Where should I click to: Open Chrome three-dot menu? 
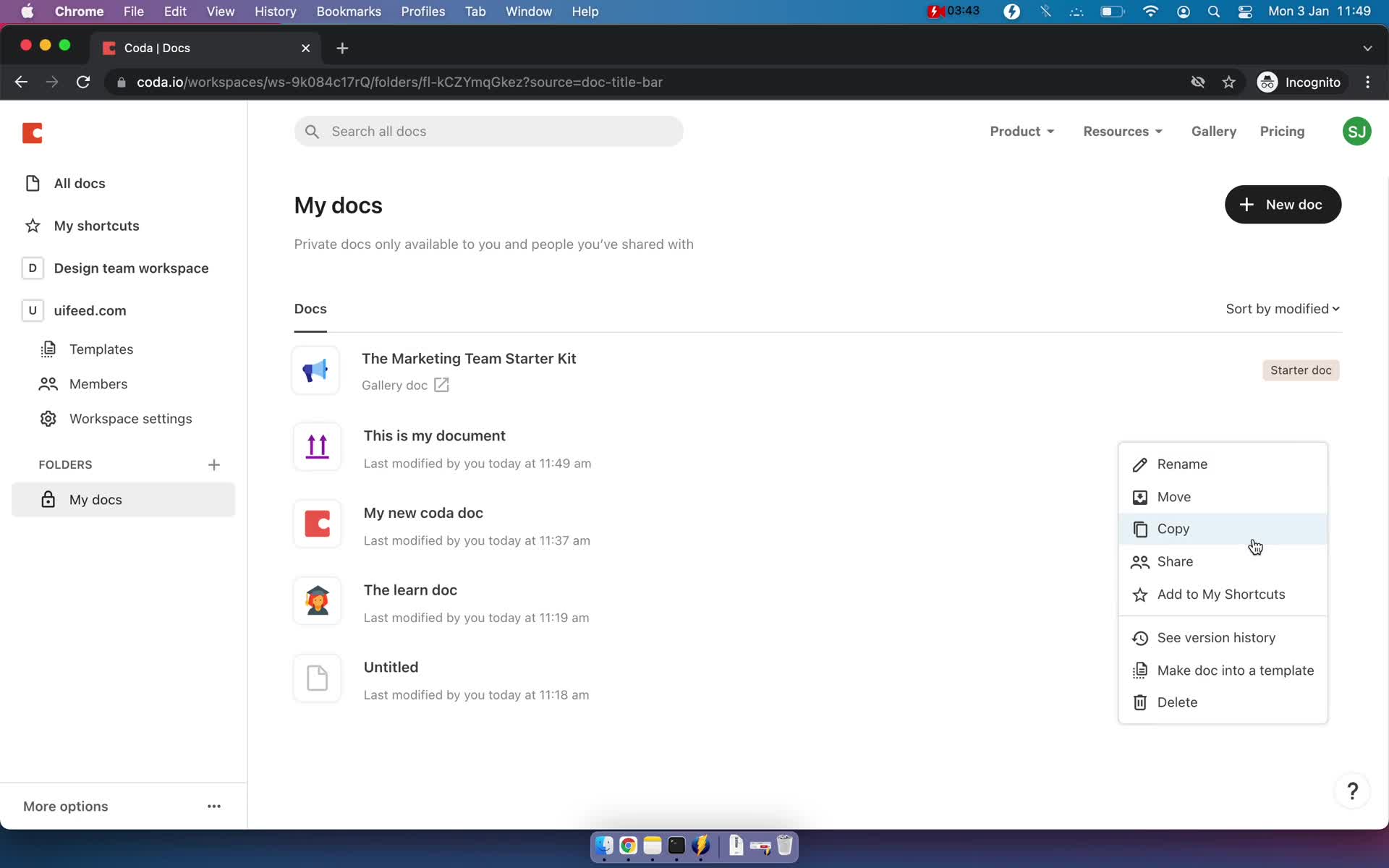pyautogui.click(x=1367, y=82)
